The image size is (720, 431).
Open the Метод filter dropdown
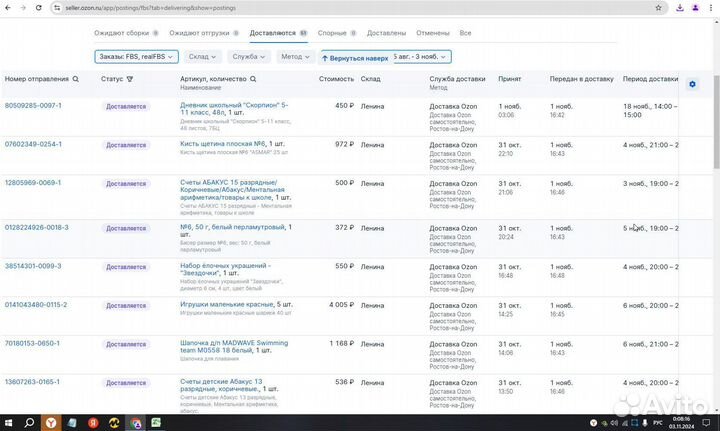(295, 57)
